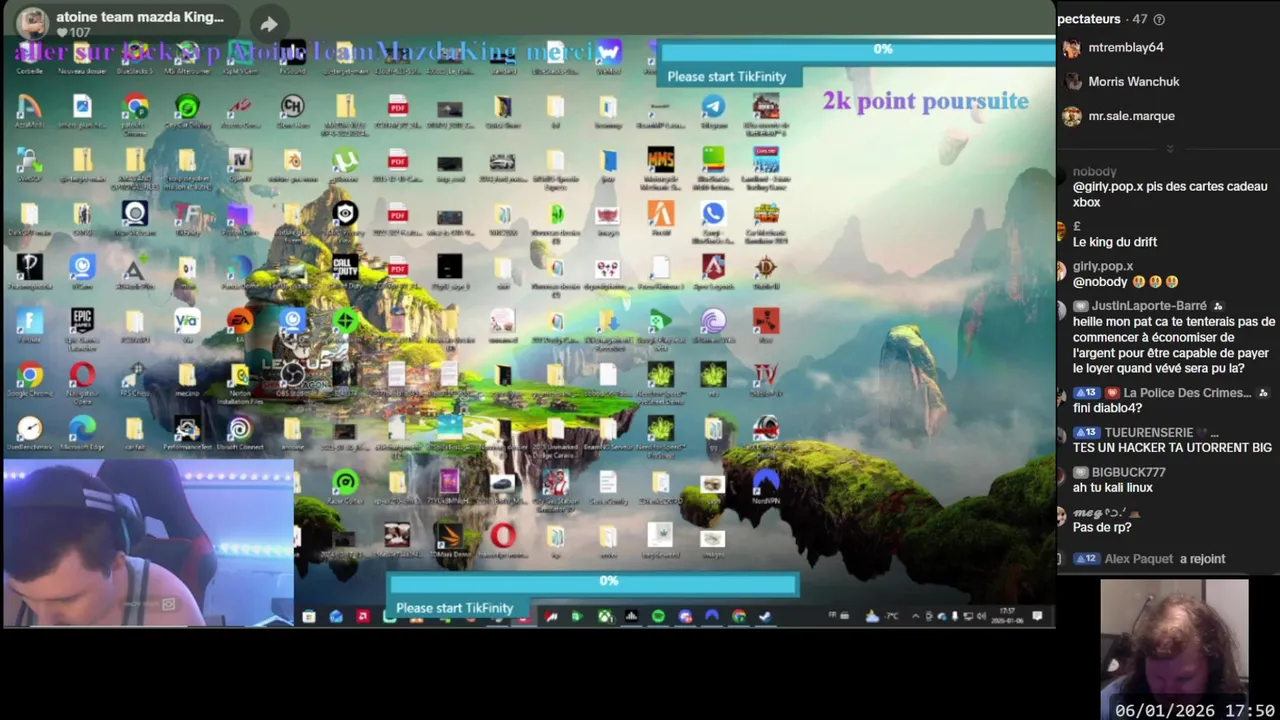Viewport: 1280px width, 720px height.
Task: Select the FPS Chess desktop shortcut
Action: click(x=134, y=378)
